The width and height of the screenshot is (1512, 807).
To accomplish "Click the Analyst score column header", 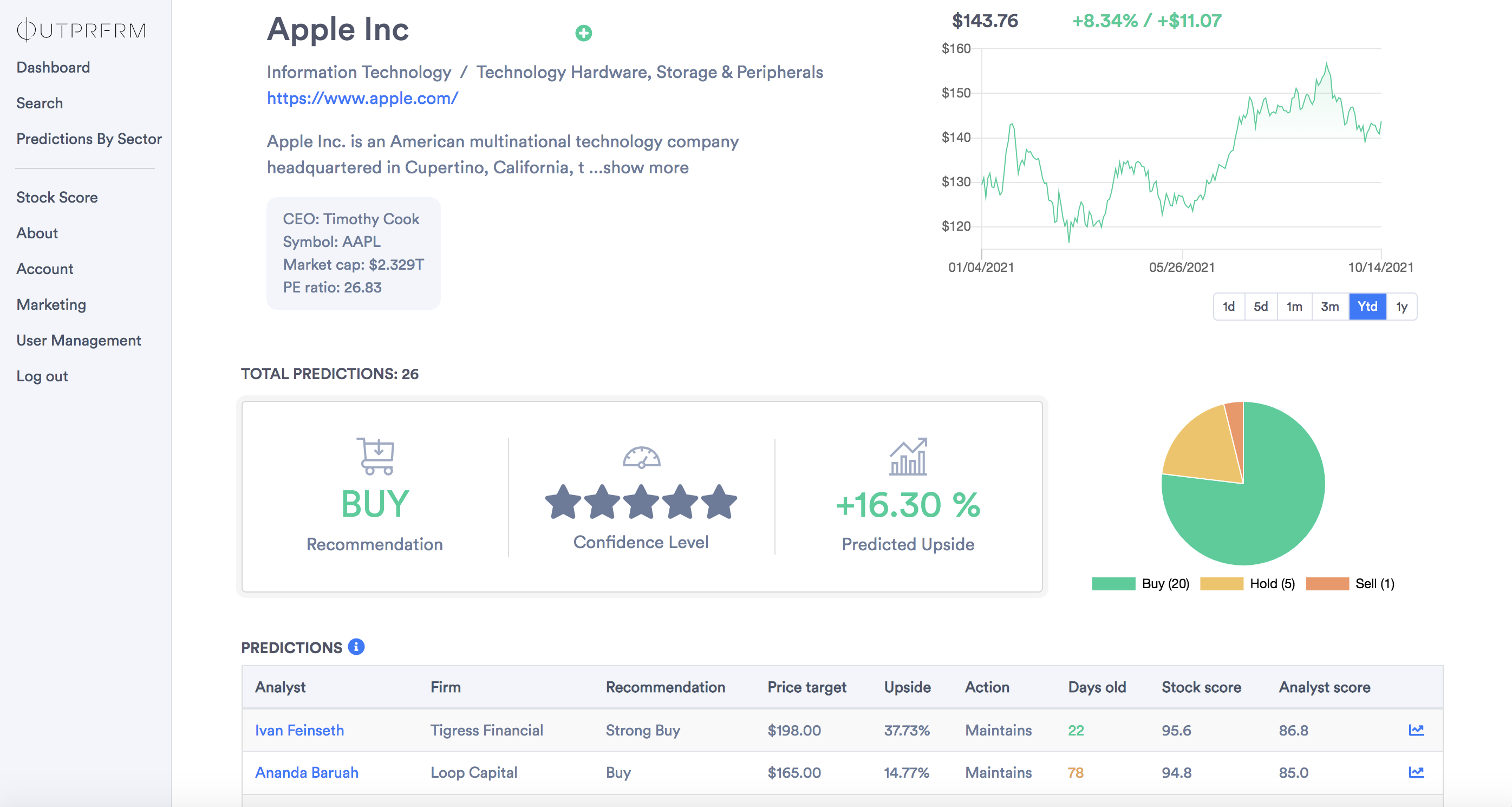I will point(1325,687).
